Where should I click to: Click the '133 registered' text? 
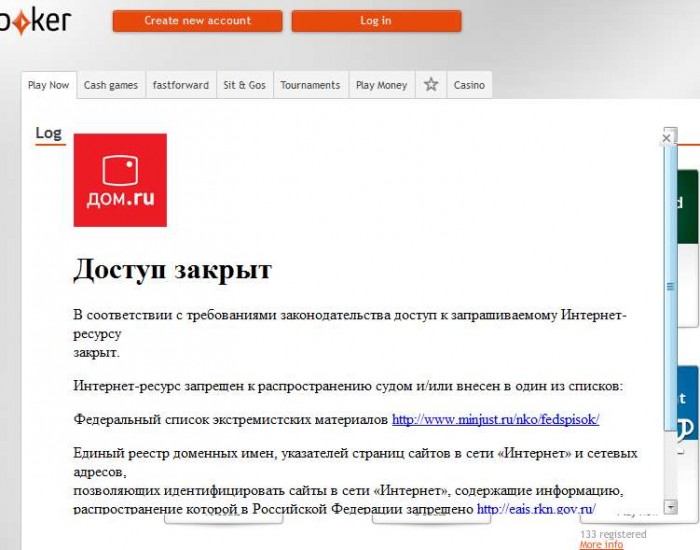[613, 534]
